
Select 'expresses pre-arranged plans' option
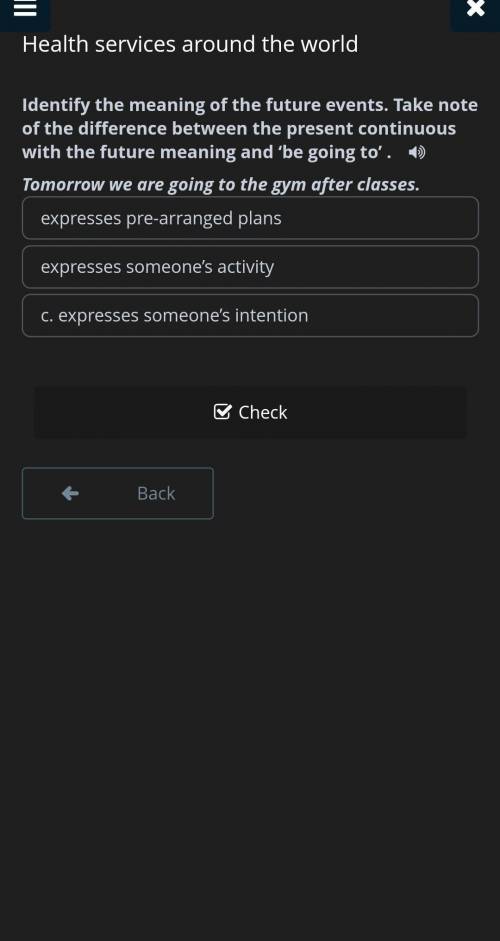[x=250, y=218]
